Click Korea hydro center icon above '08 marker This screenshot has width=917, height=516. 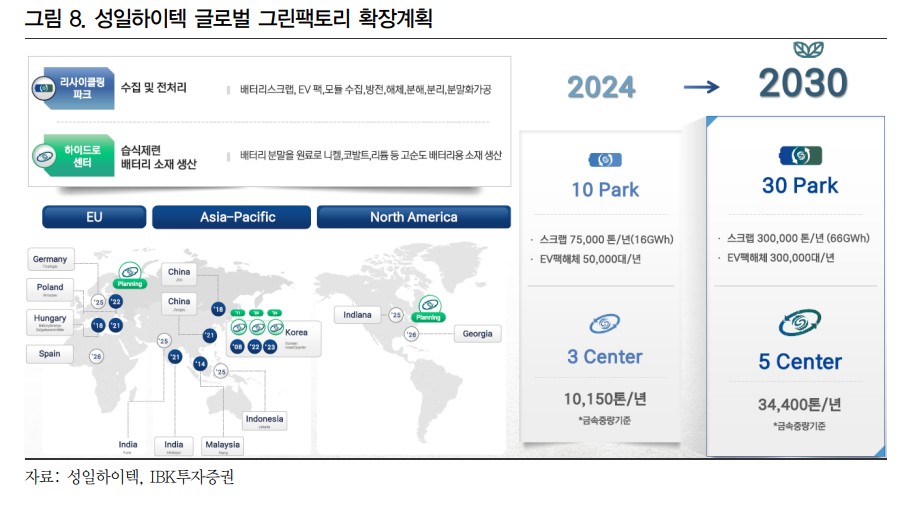(x=239, y=328)
